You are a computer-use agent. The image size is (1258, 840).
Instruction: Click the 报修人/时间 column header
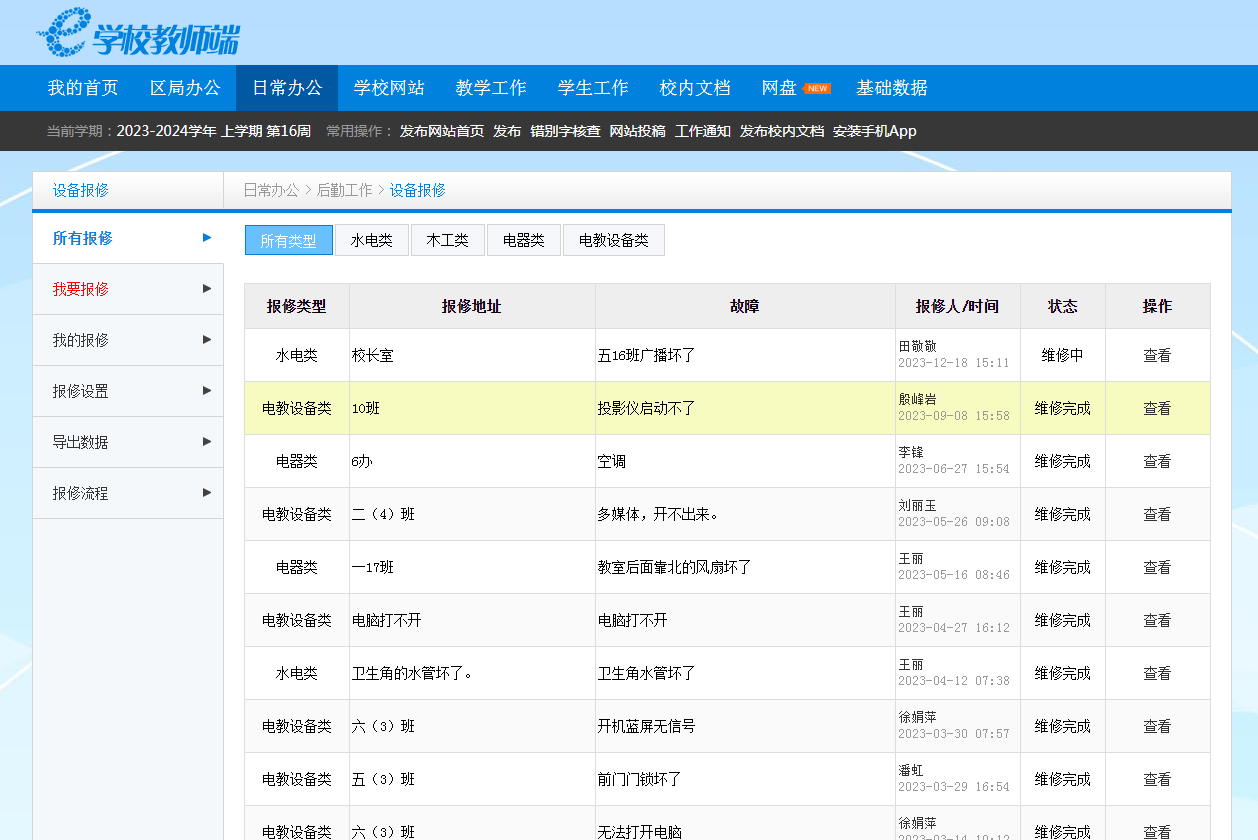coord(957,306)
